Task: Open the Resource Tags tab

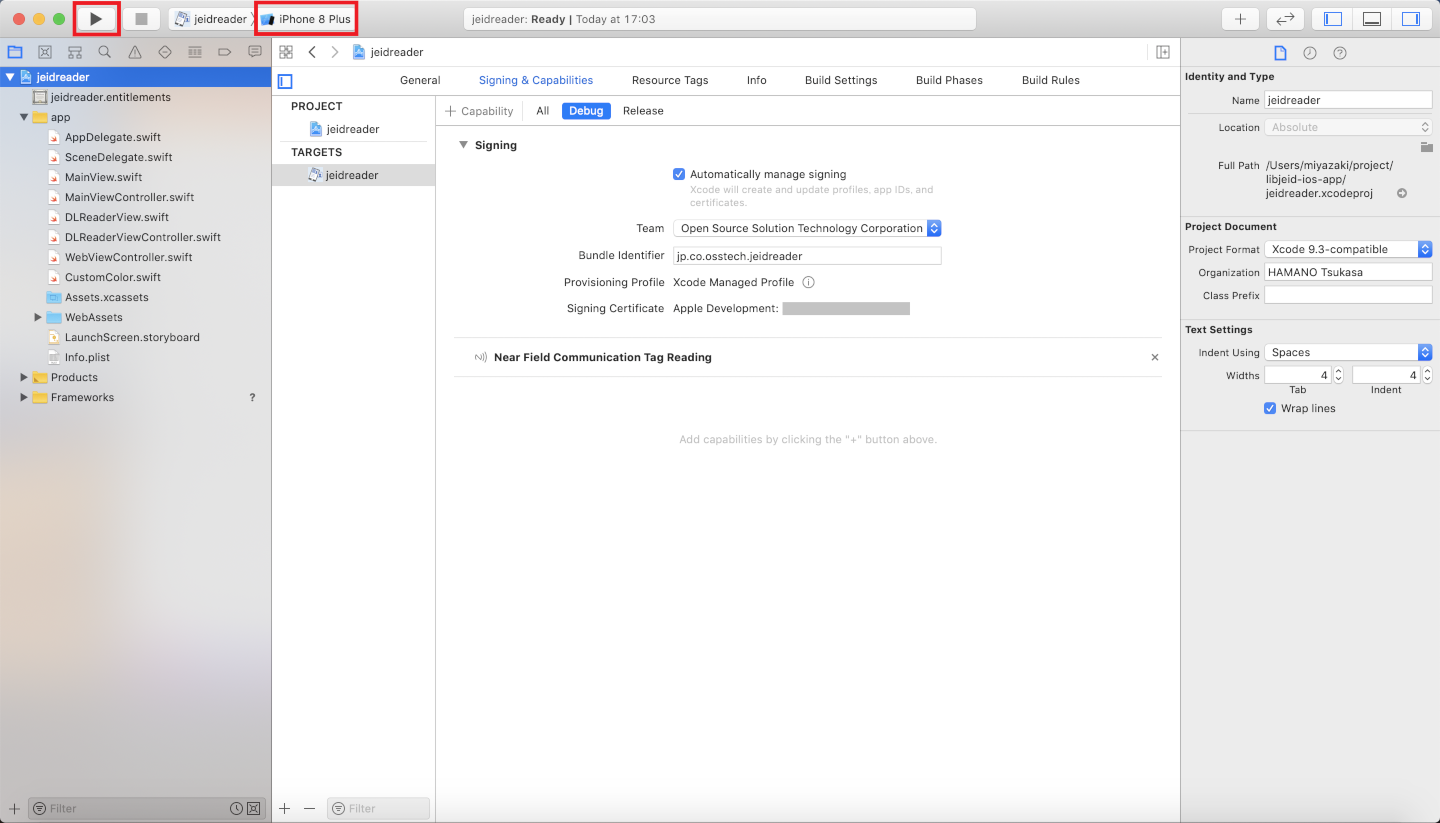Action: coord(670,80)
